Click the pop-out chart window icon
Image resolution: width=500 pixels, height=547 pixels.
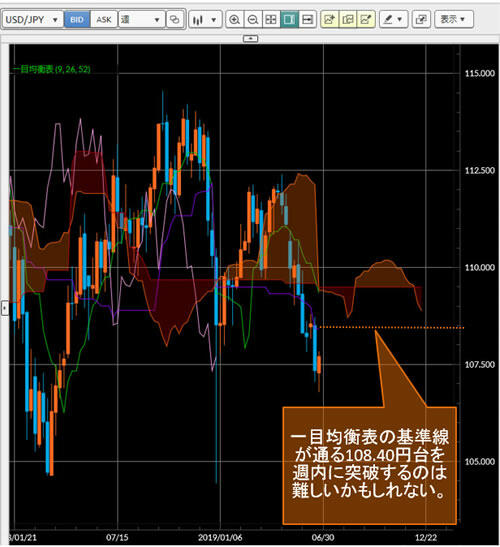(421, 20)
